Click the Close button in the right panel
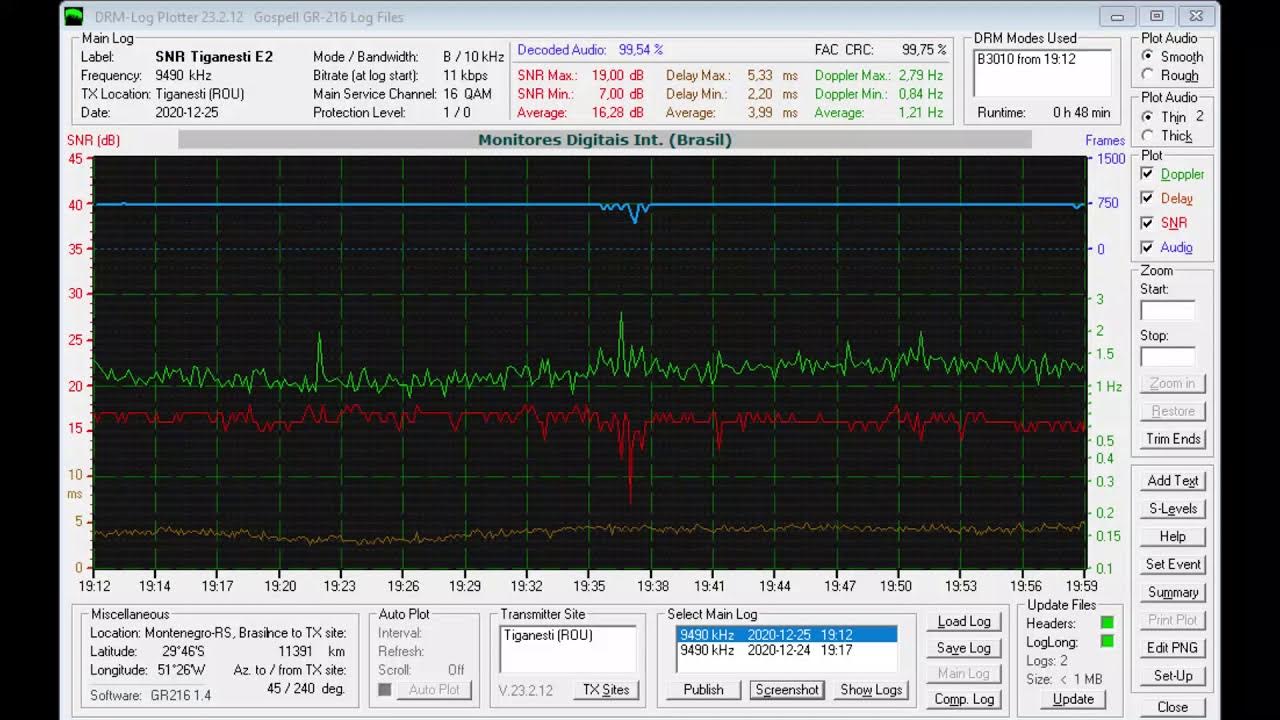The image size is (1280, 720). (1173, 706)
